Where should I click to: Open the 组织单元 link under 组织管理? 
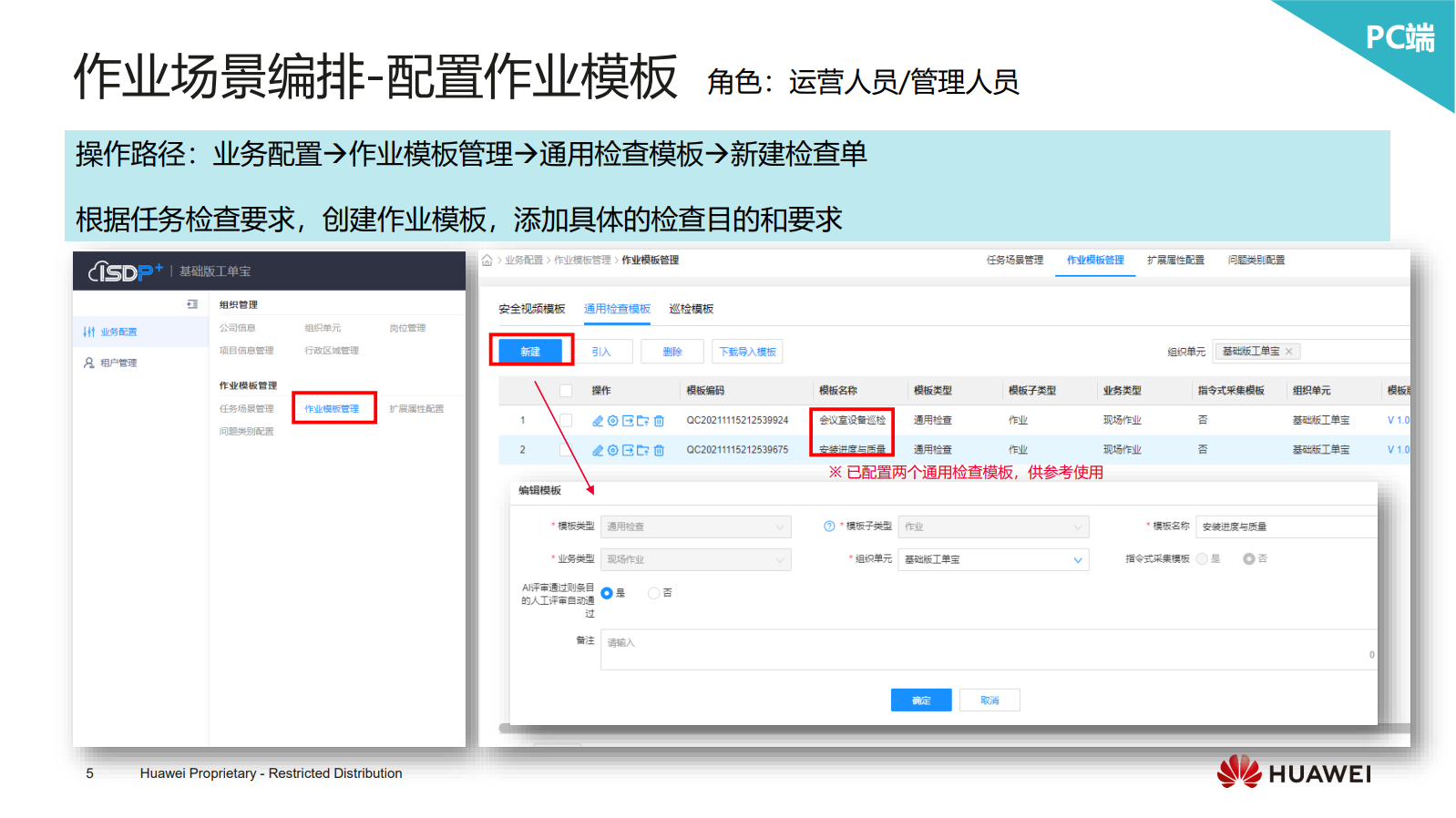click(323, 328)
